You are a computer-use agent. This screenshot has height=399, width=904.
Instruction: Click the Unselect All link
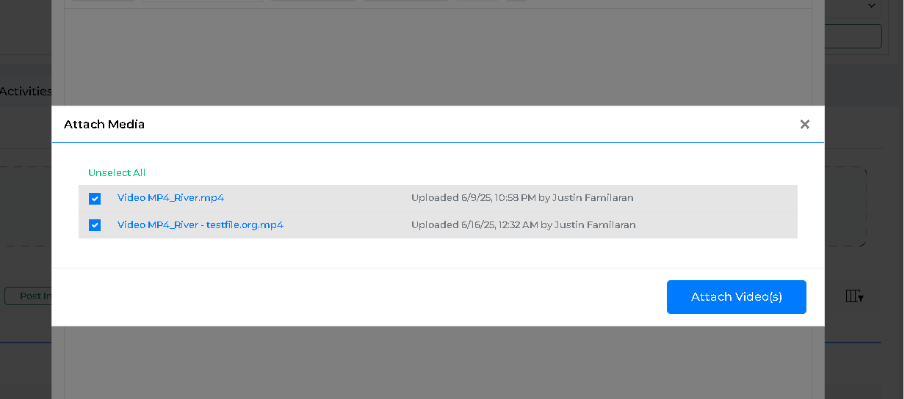click(117, 172)
